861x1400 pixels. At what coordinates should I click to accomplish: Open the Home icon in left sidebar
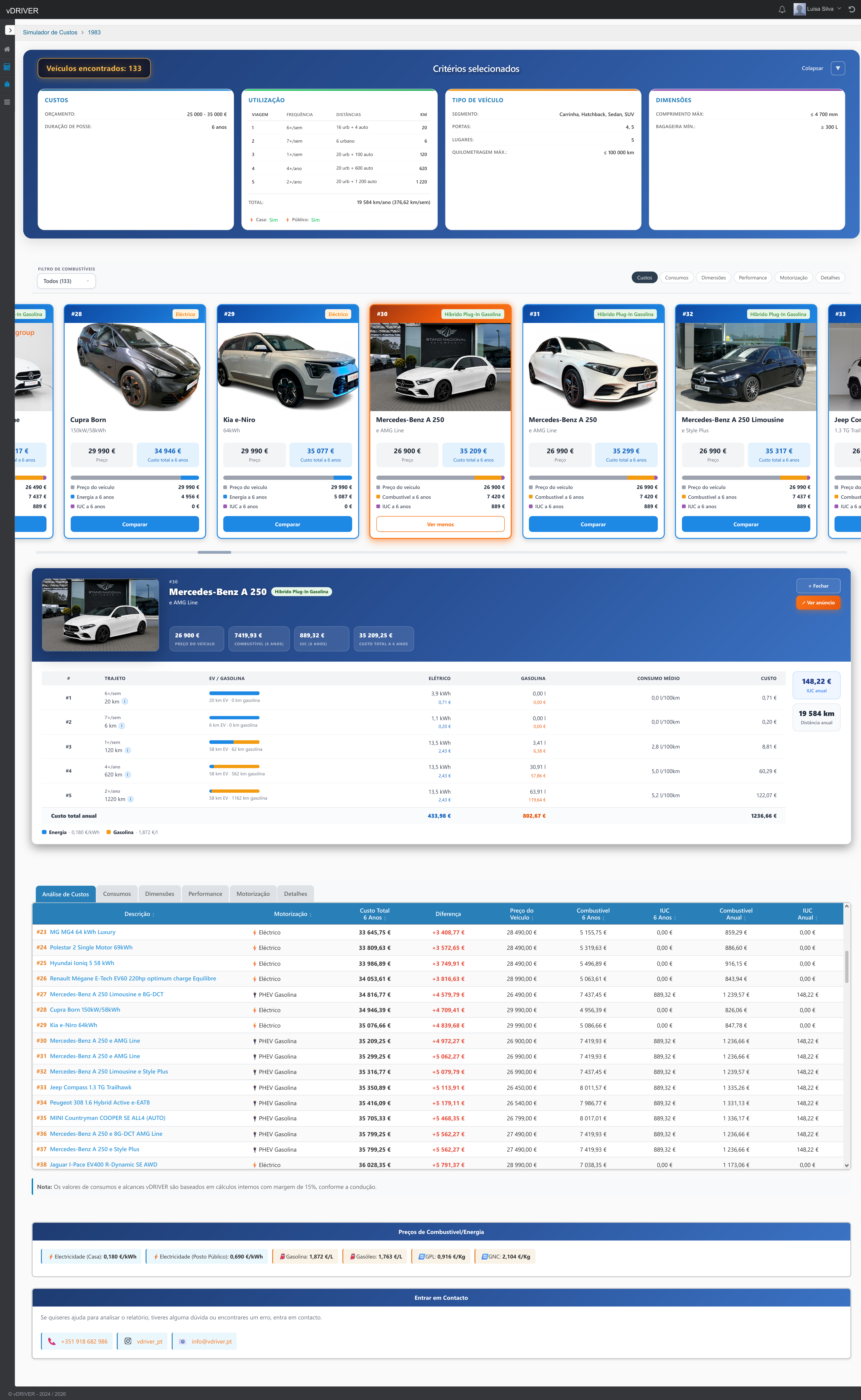7,50
